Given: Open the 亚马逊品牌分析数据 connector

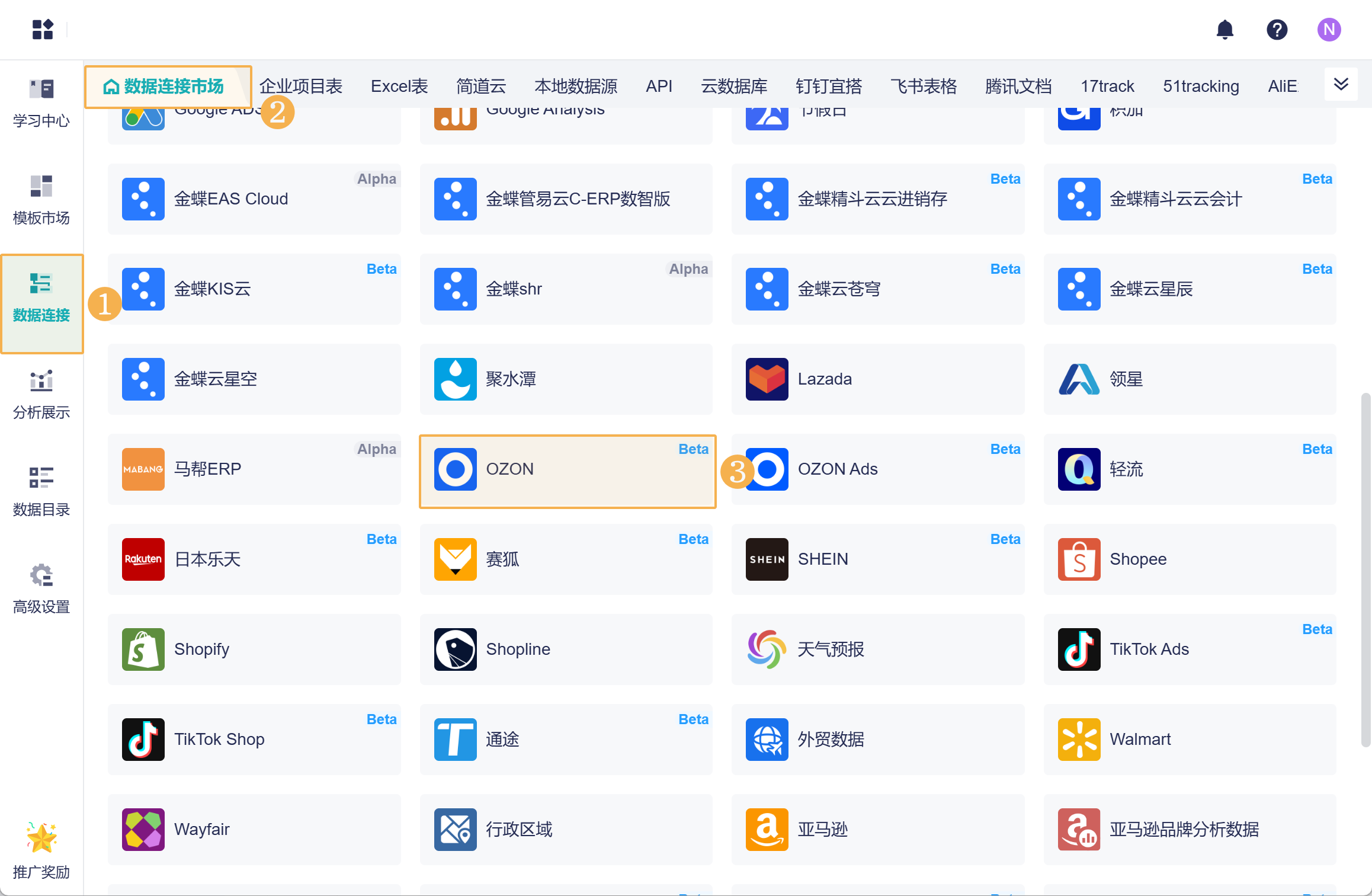Looking at the screenshot, I should pyautogui.click(x=1190, y=830).
